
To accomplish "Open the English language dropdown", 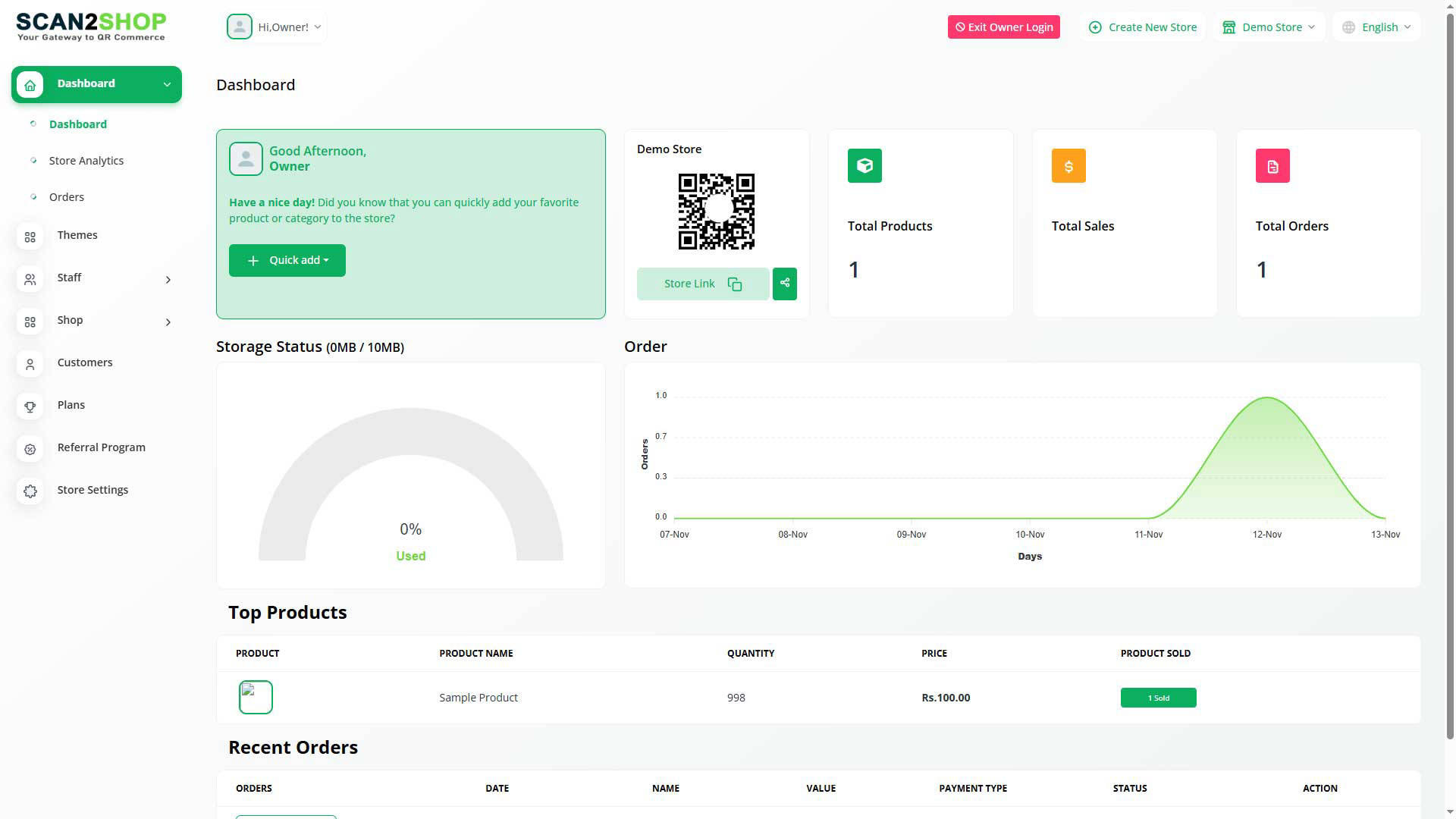I will click(1378, 27).
